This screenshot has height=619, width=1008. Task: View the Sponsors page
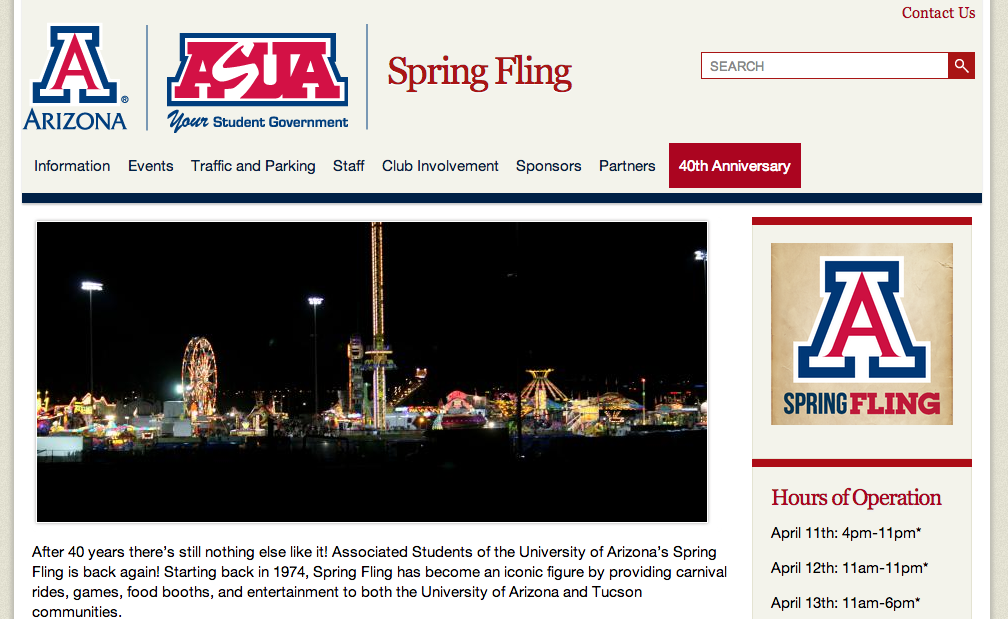pyautogui.click(x=548, y=166)
